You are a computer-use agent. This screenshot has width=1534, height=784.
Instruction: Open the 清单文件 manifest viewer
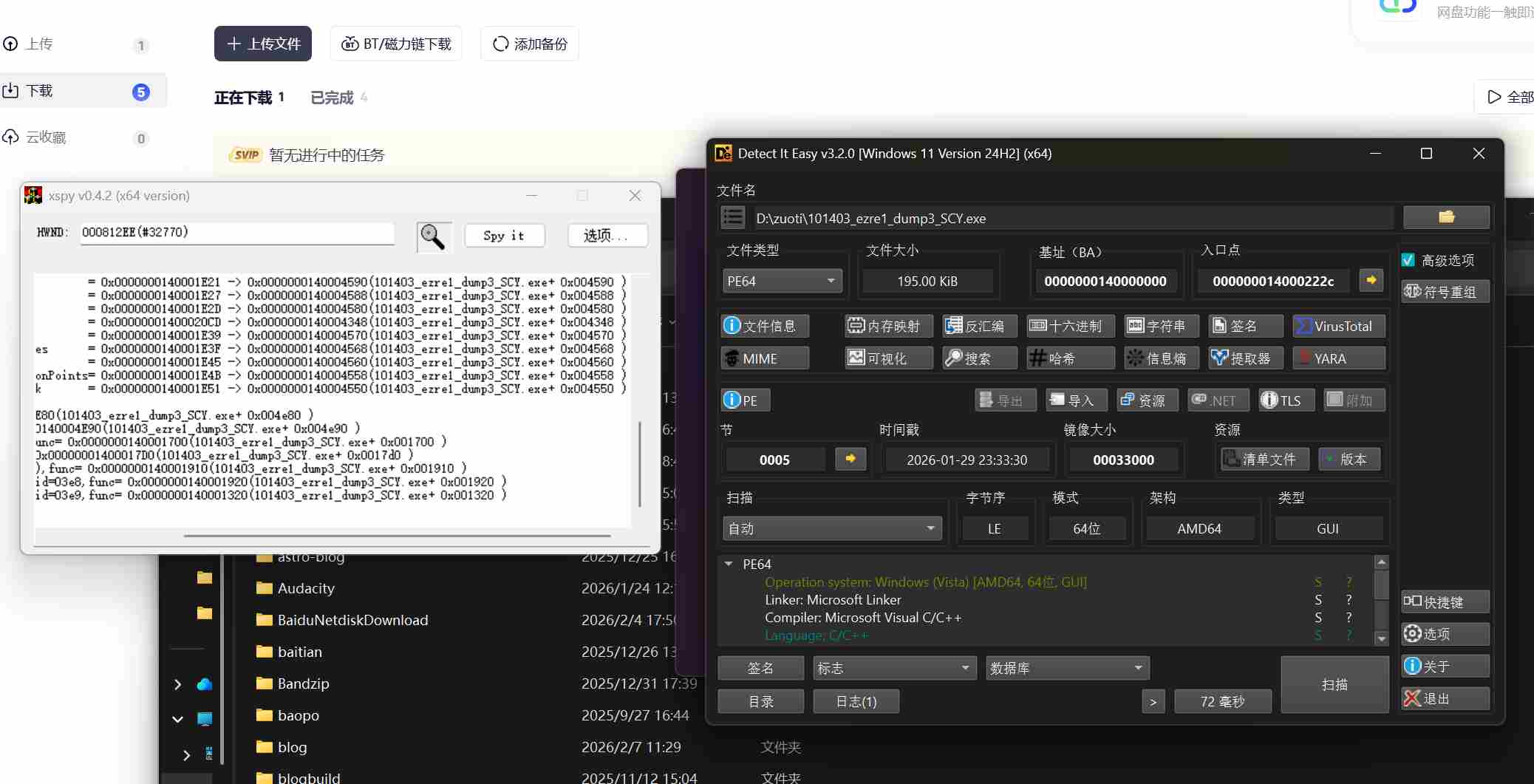tap(1264, 459)
